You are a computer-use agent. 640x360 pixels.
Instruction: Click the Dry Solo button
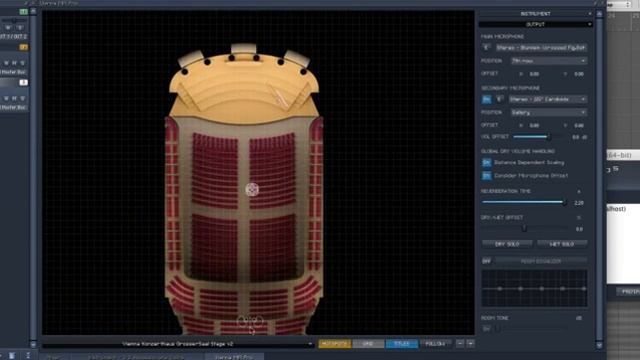(507, 244)
